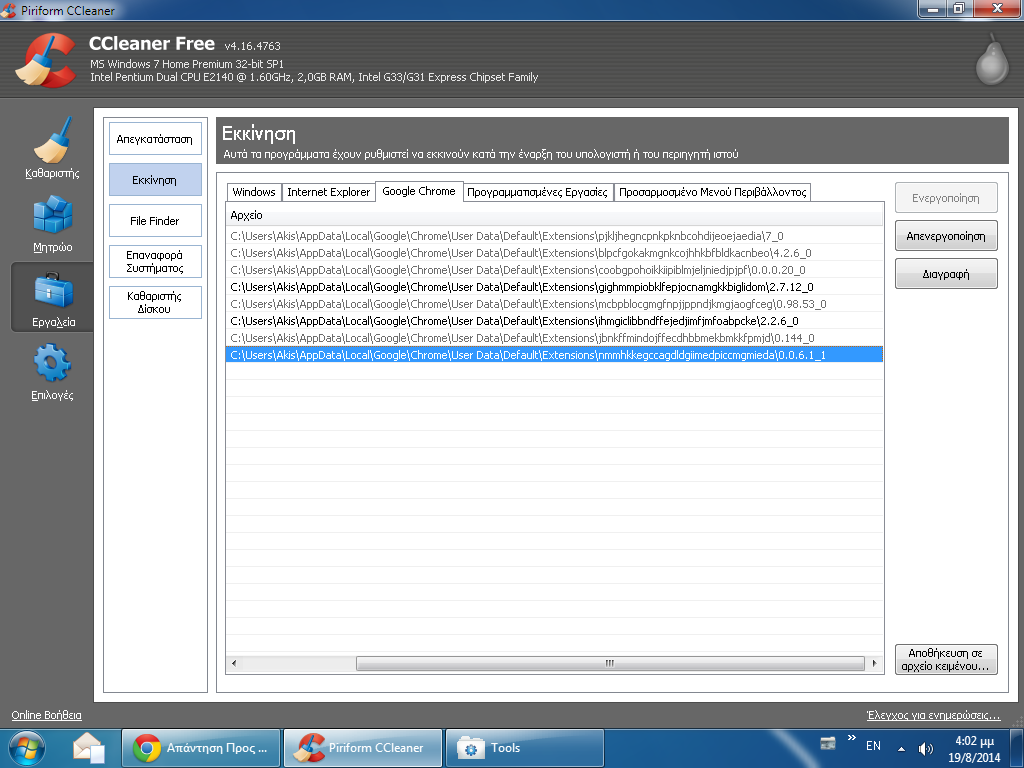1024x768 pixels.
Task: Show hidden tray icons arrow
Action: (901, 749)
